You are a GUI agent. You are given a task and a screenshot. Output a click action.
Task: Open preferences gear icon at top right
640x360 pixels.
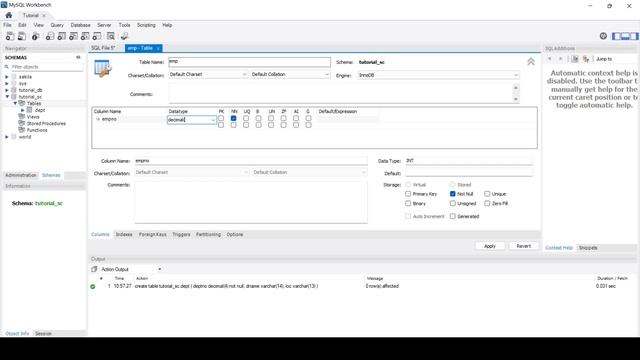pos(603,36)
